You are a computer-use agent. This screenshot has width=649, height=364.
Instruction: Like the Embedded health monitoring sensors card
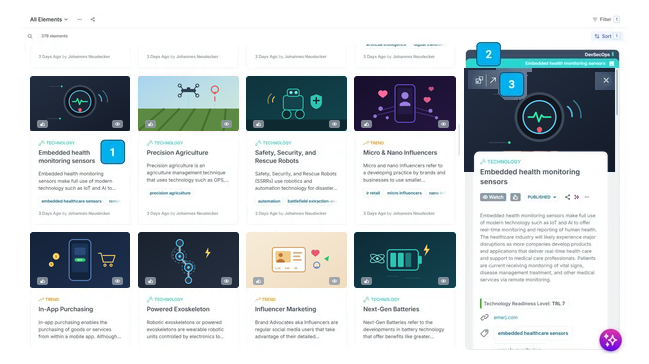click(x=42, y=124)
